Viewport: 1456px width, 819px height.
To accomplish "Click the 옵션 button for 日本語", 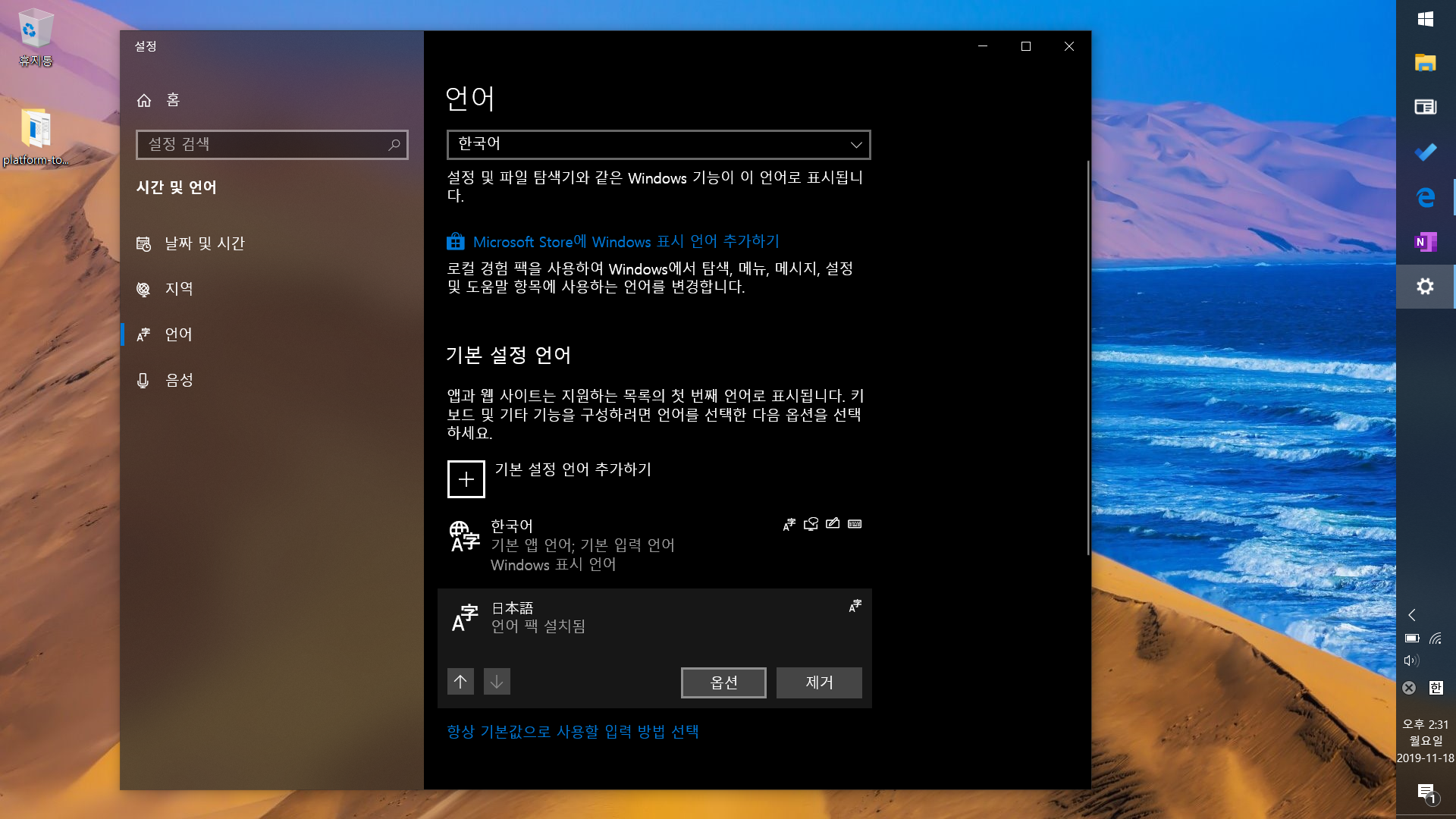I will pyautogui.click(x=723, y=682).
